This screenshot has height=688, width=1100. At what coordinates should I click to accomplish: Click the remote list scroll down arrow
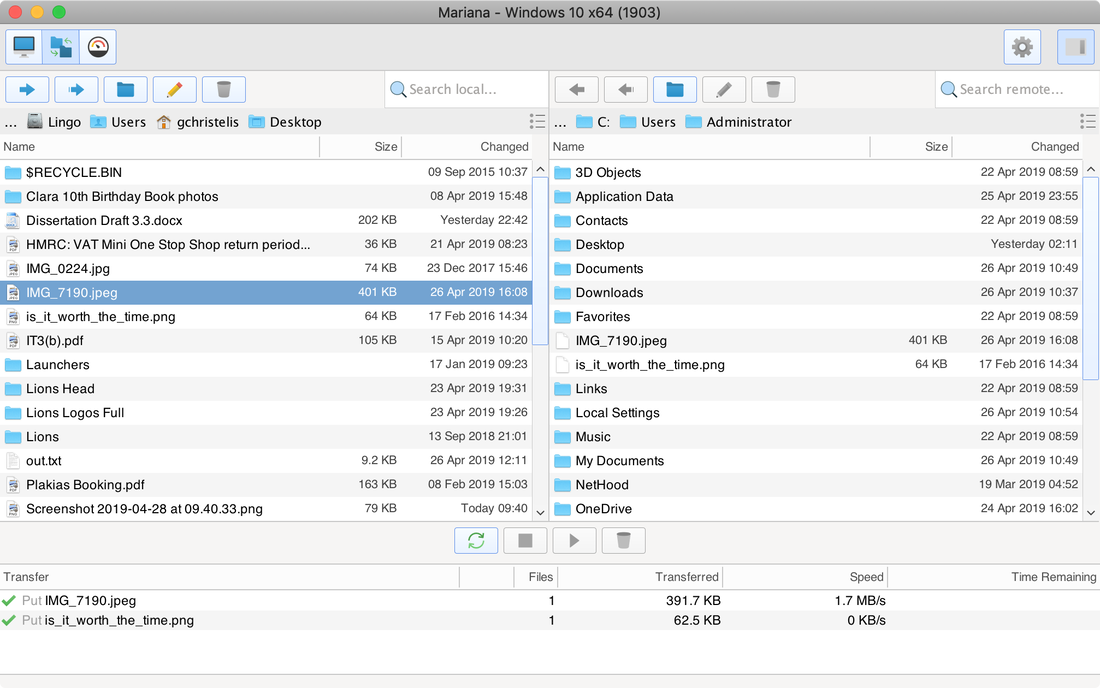[x=1091, y=513]
